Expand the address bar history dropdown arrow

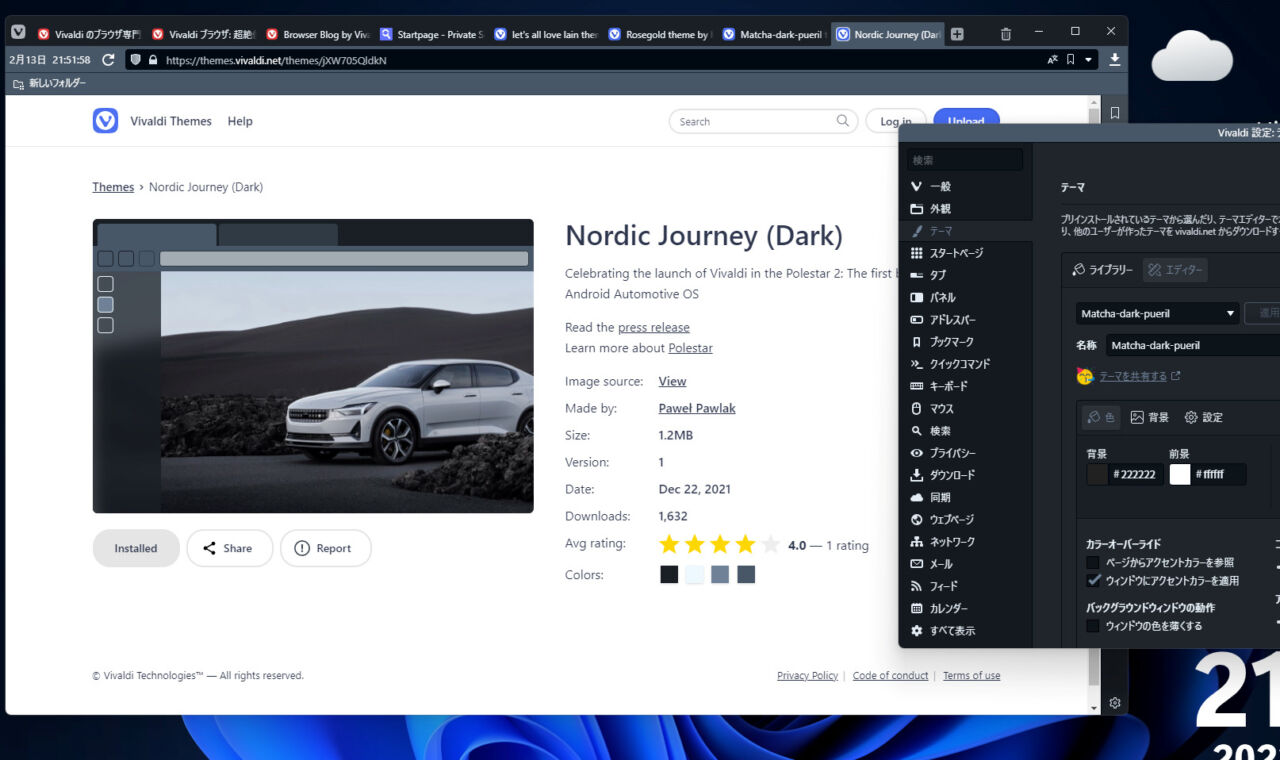coord(1089,60)
